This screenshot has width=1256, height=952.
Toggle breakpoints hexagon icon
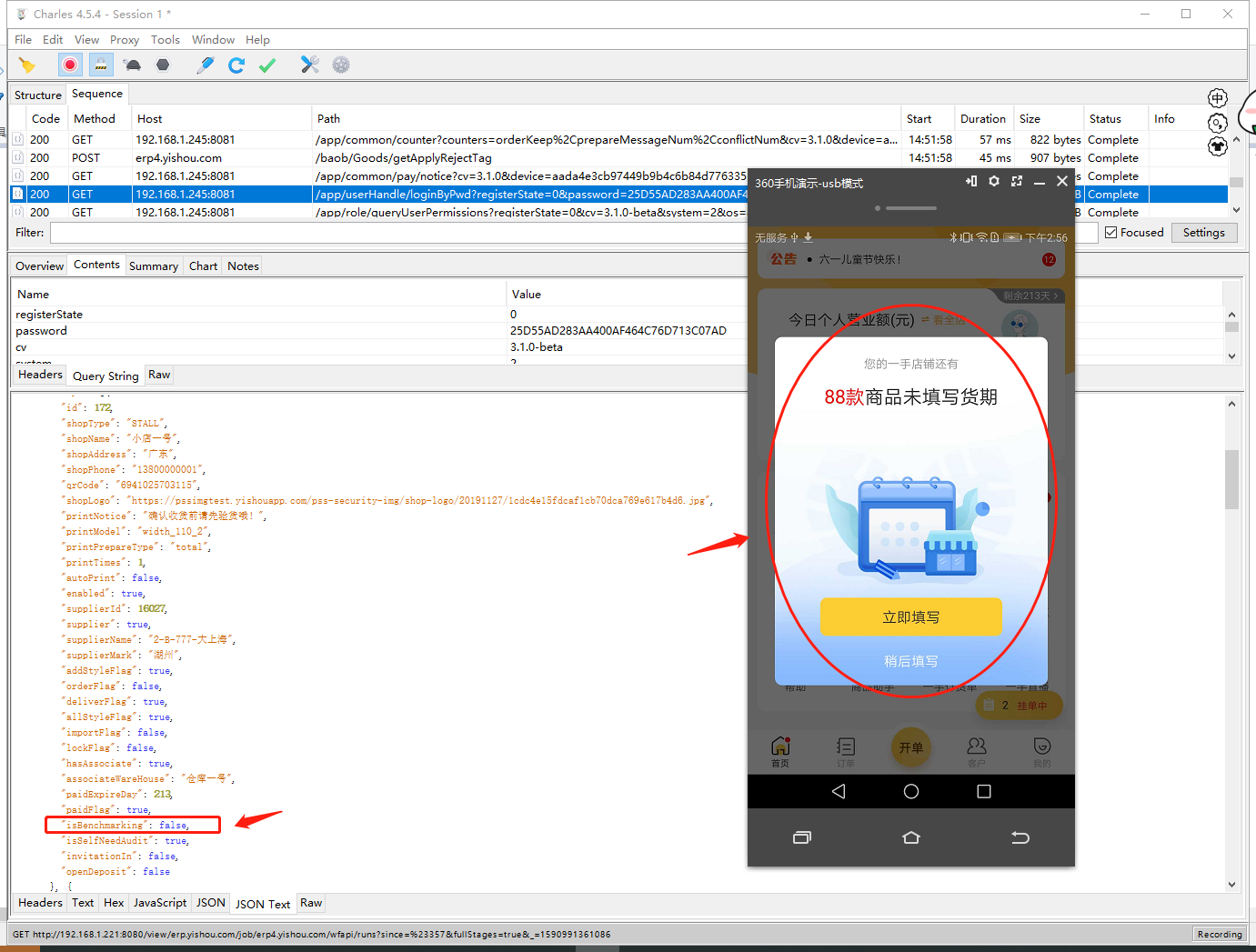click(x=163, y=65)
